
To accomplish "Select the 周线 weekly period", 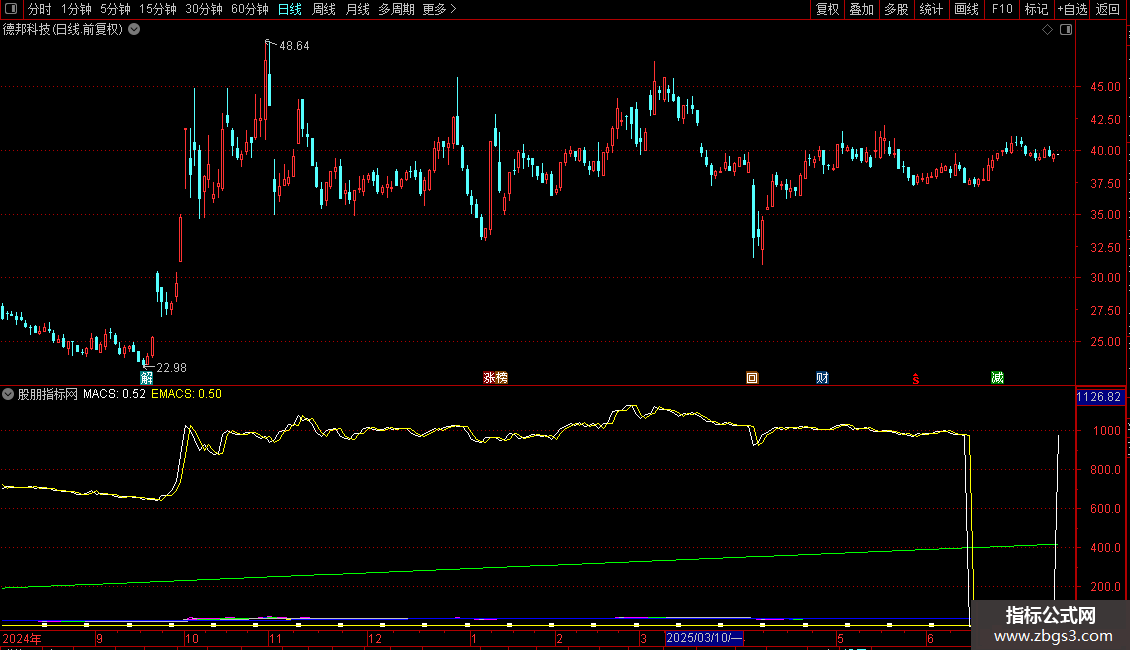I will coord(324,9).
